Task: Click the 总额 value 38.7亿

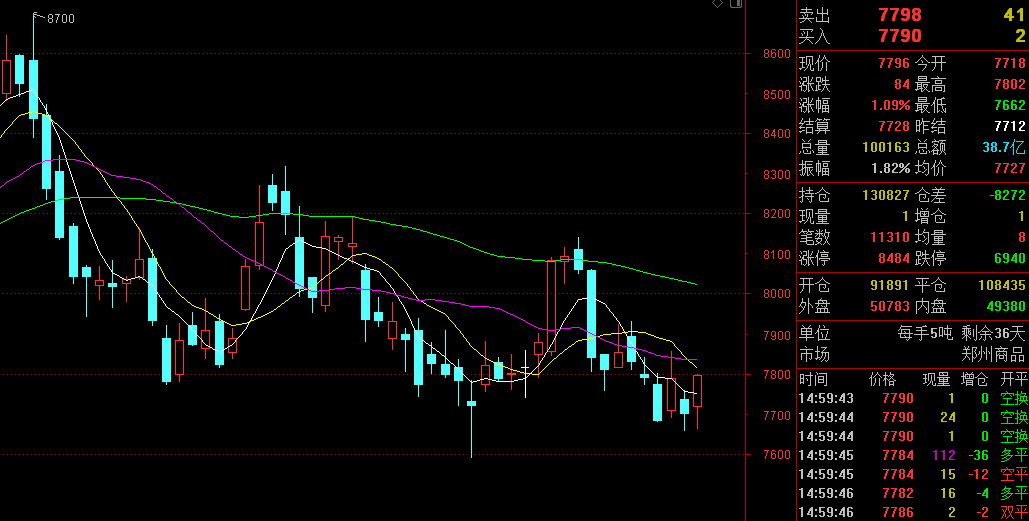Action: 1003,147
